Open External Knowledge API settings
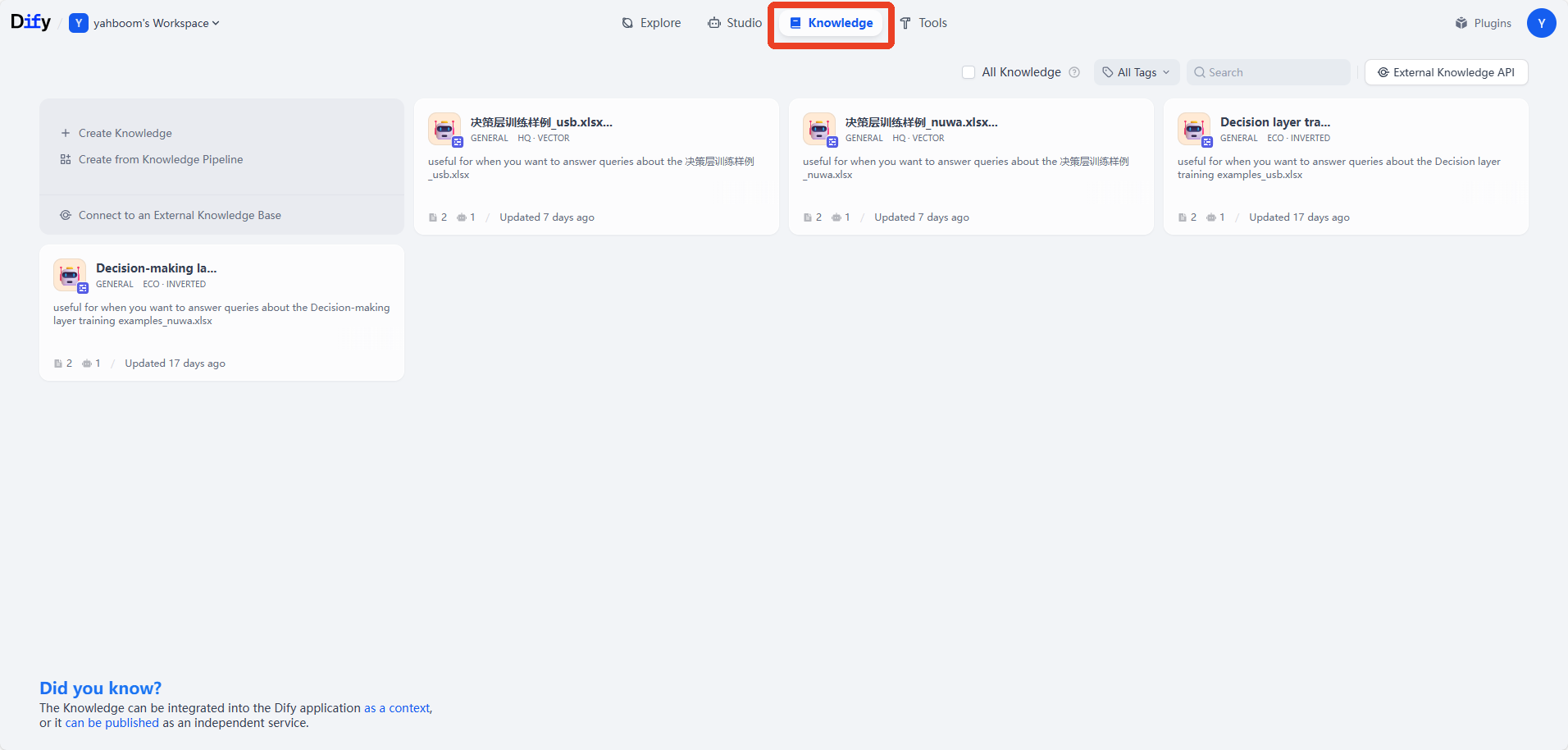 click(1446, 72)
